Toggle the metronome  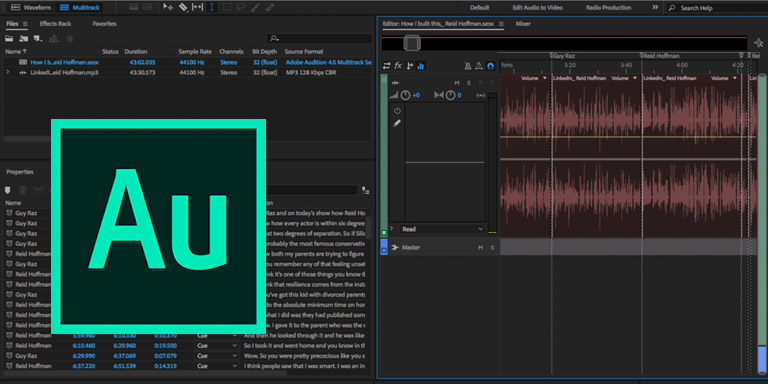point(467,66)
